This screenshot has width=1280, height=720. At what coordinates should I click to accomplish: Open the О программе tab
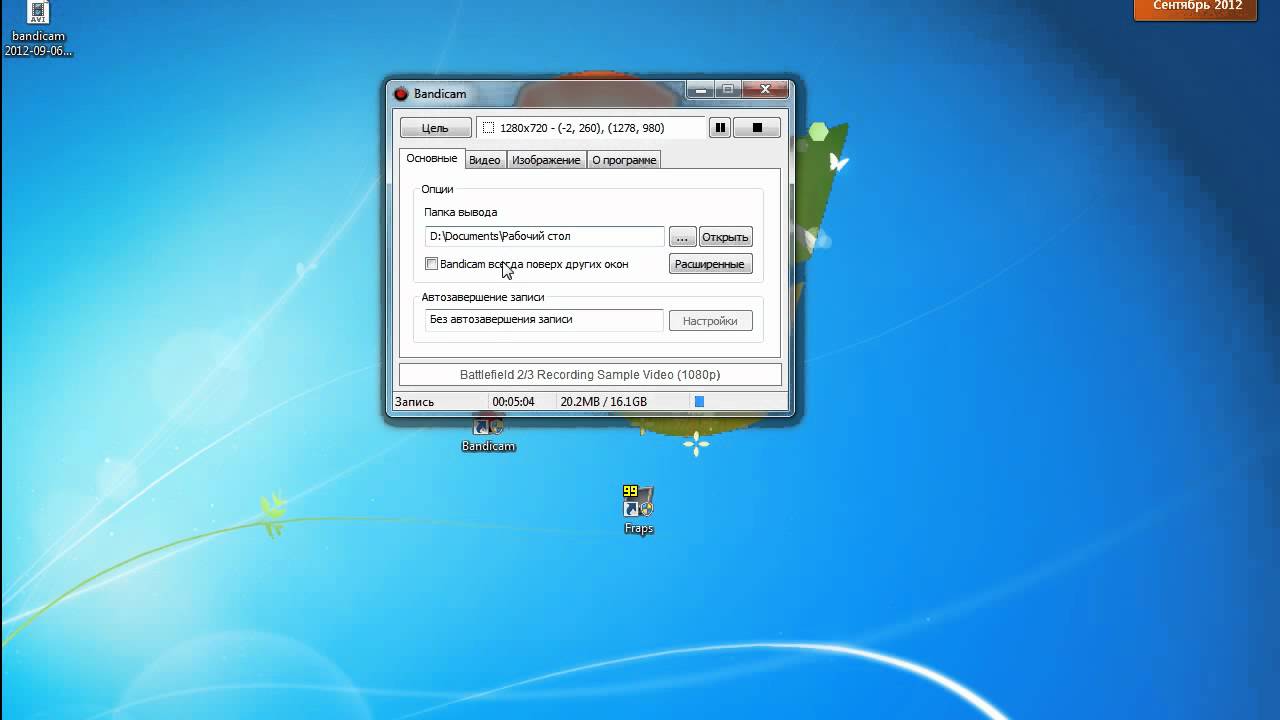pyautogui.click(x=624, y=160)
